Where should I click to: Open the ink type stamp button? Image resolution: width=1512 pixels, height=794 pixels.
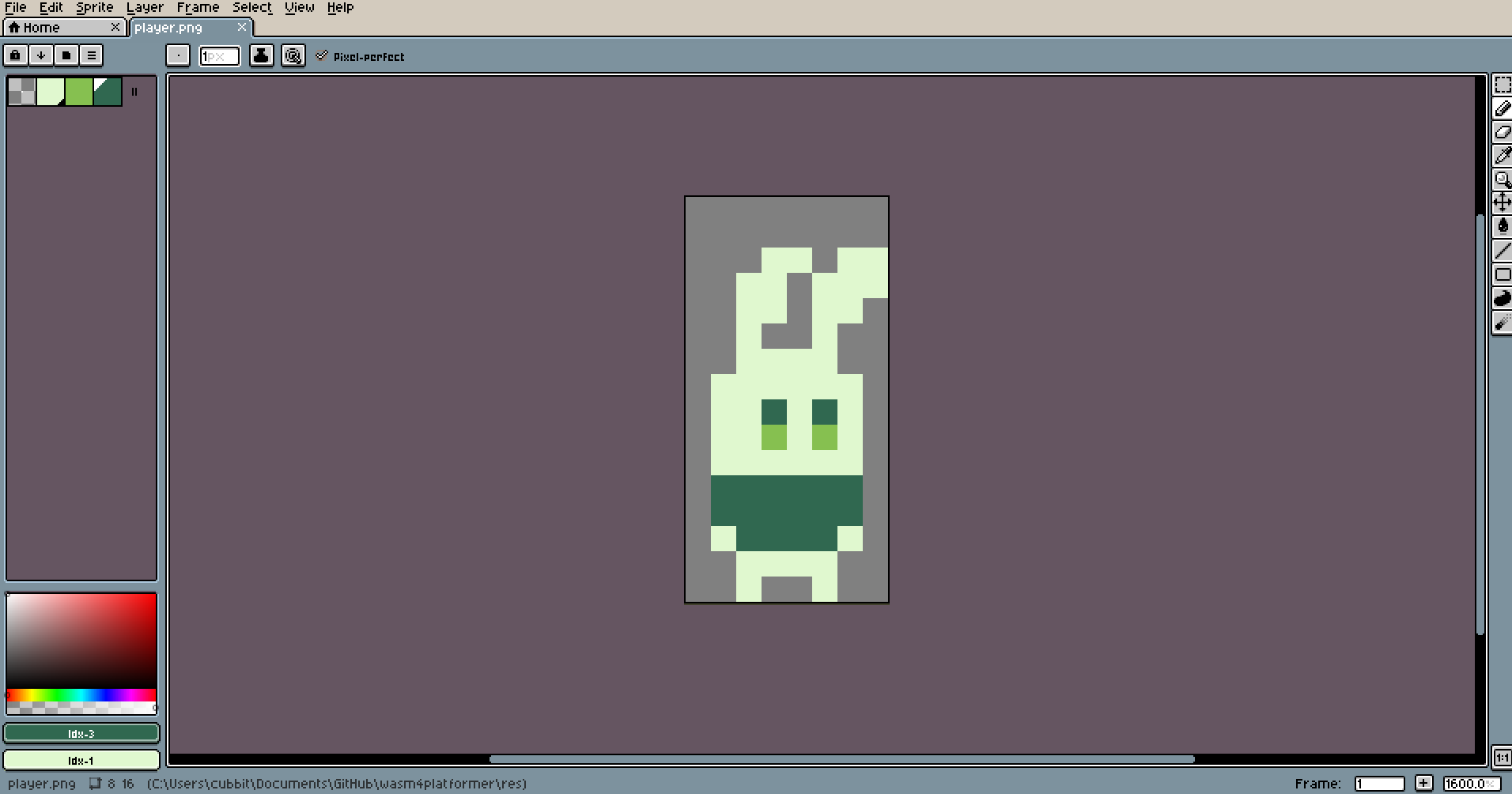261,55
